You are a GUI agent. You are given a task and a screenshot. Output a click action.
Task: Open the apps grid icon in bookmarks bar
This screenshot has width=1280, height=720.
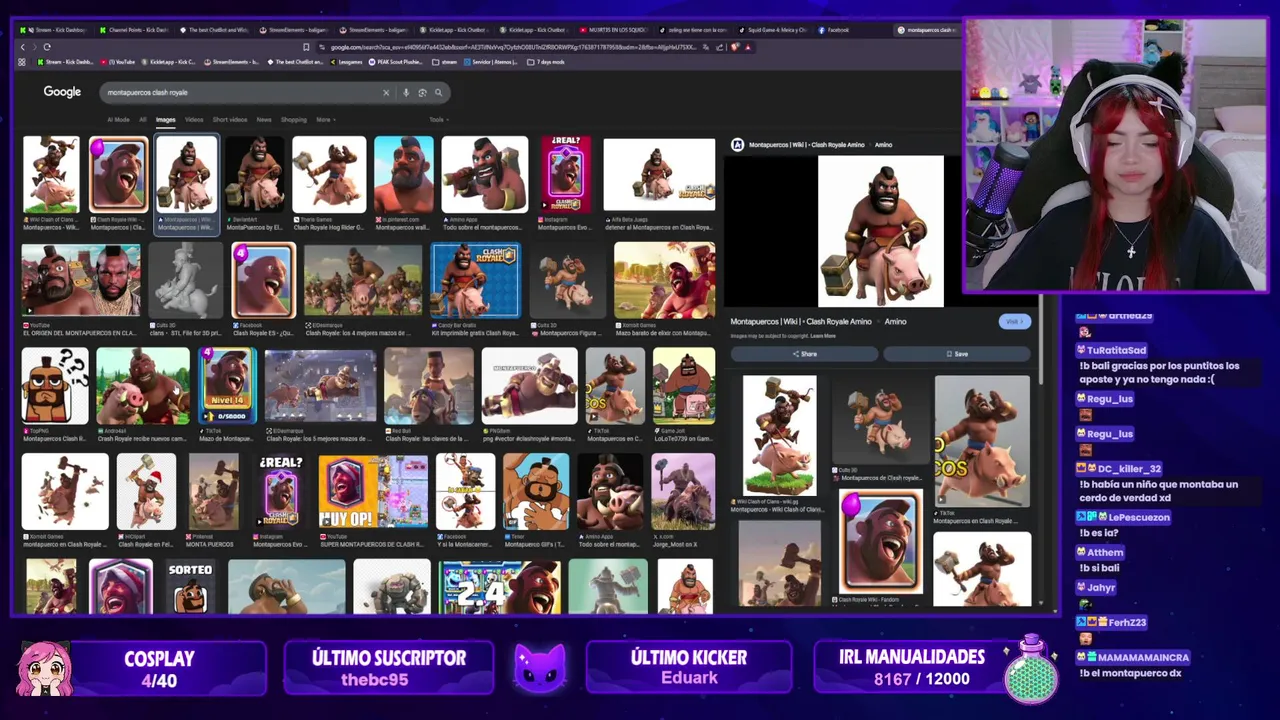pos(22,62)
